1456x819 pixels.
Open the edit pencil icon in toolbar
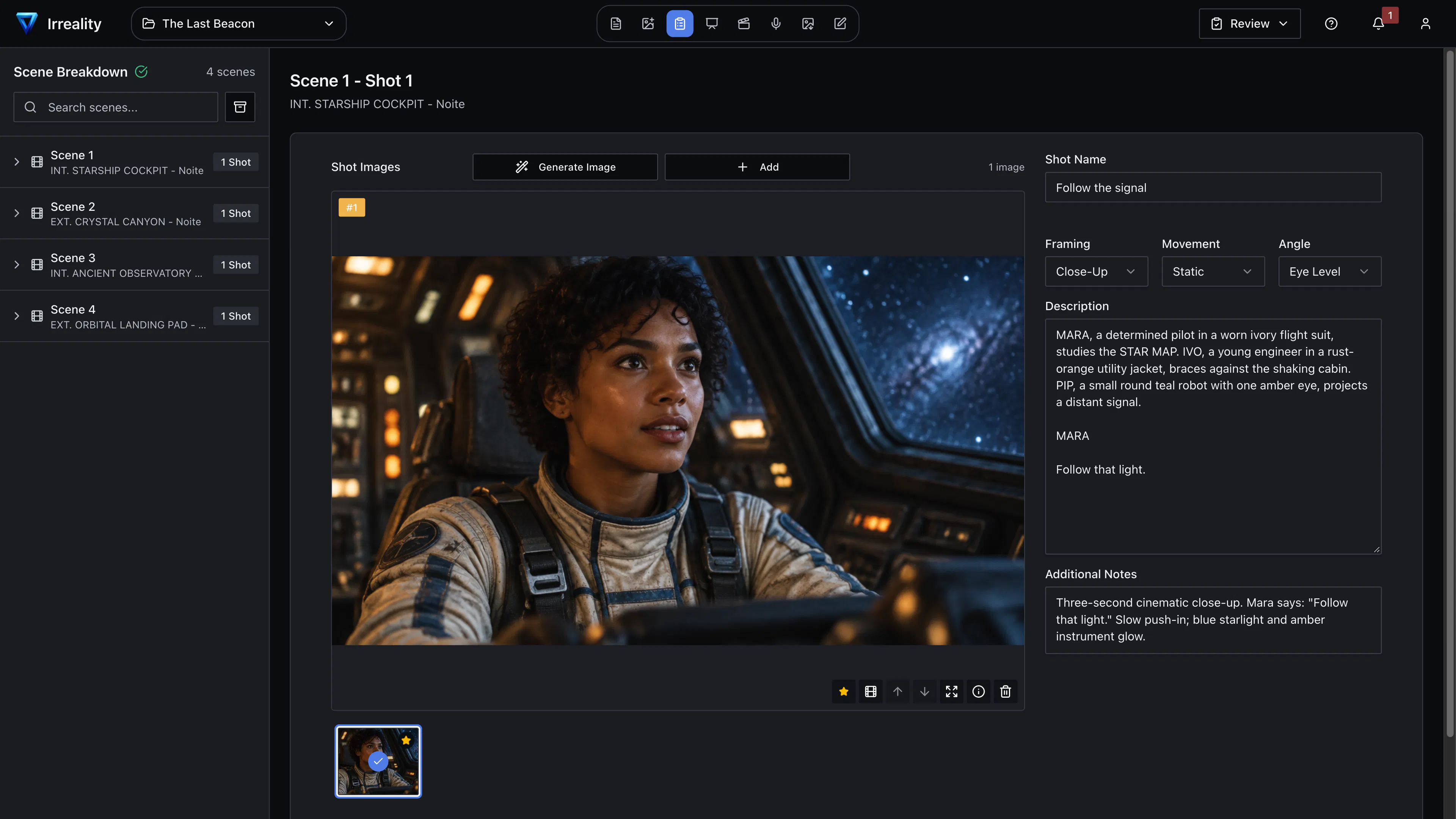pyautogui.click(x=841, y=24)
